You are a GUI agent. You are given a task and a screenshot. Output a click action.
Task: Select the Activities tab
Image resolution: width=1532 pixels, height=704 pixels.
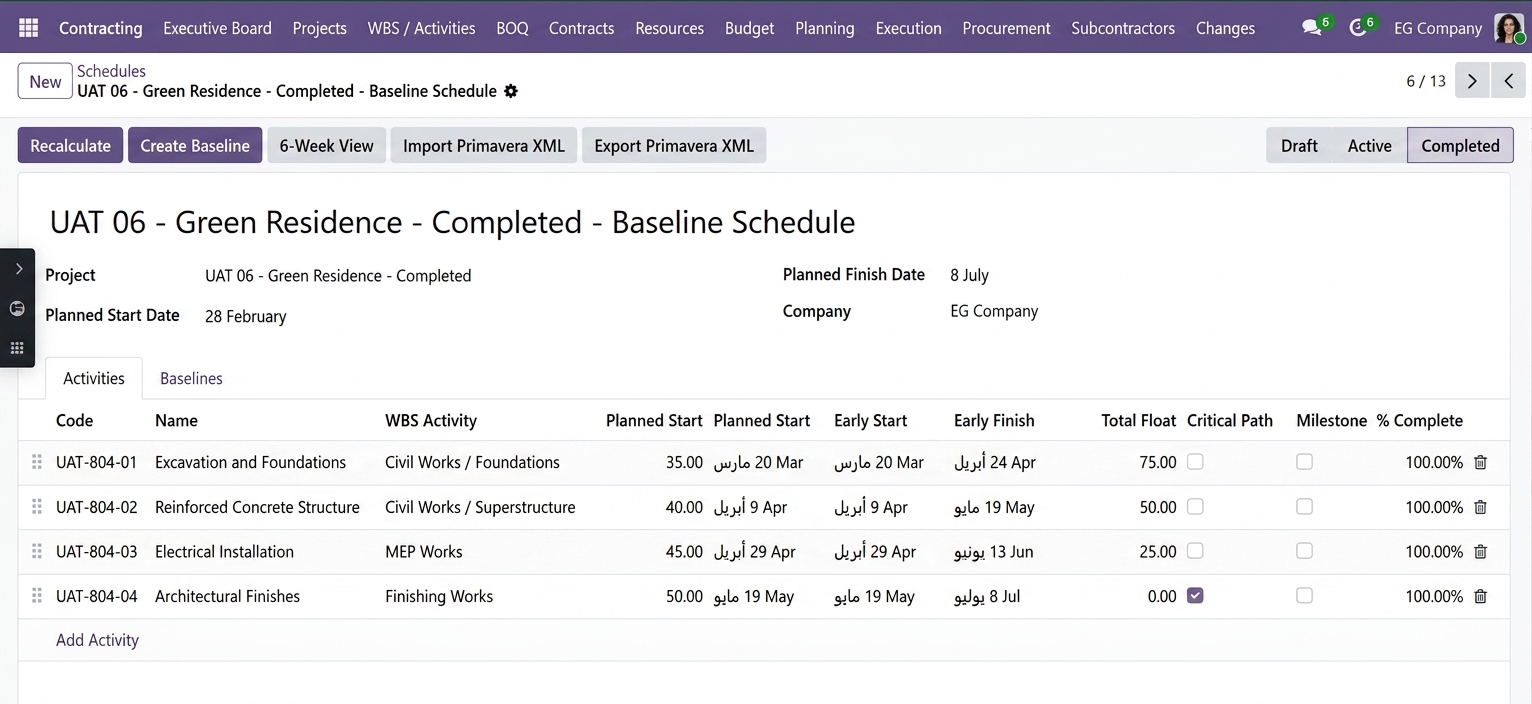(94, 378)
